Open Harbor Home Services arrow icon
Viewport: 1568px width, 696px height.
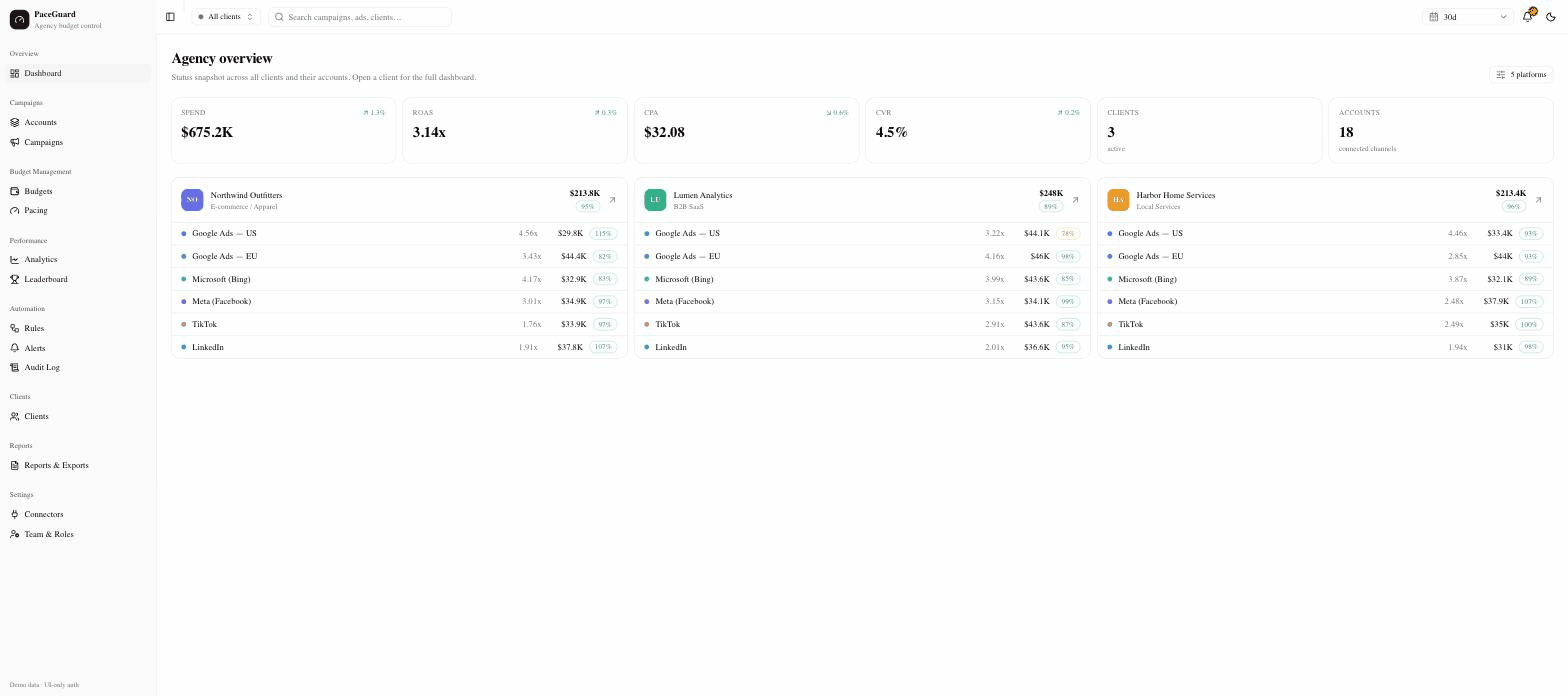[1538, 200]
